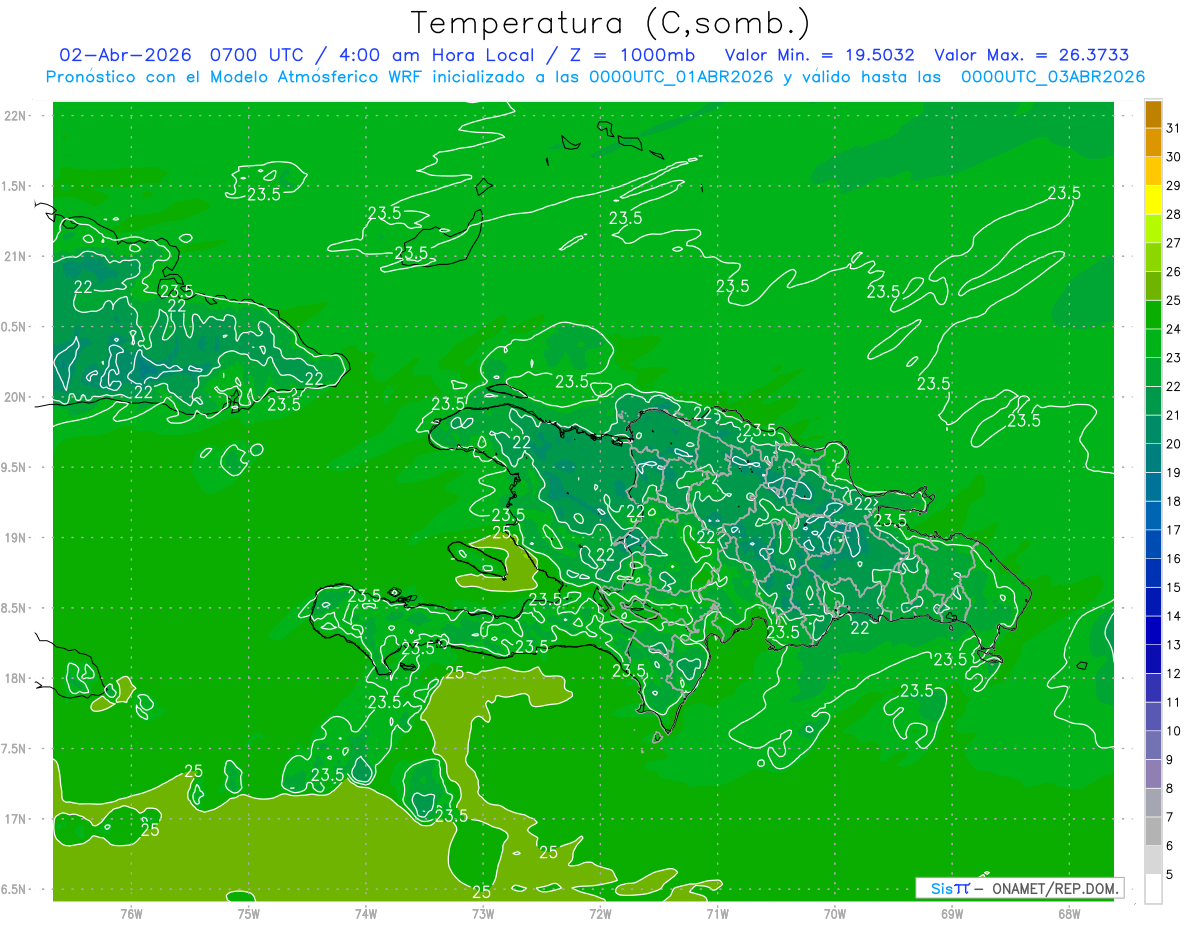Click the 76W longitude axis label
This screenshot has width=1200, height=927.
point(131,913)
